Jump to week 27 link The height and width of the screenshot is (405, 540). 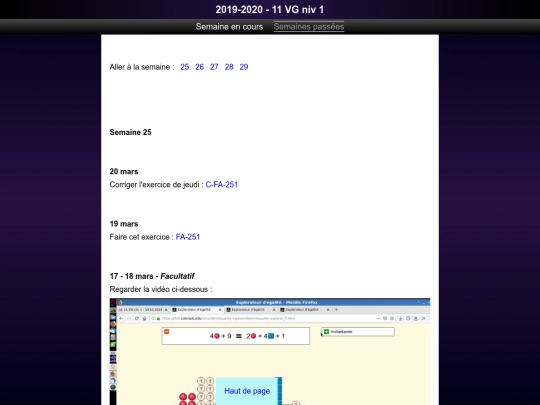214,67
